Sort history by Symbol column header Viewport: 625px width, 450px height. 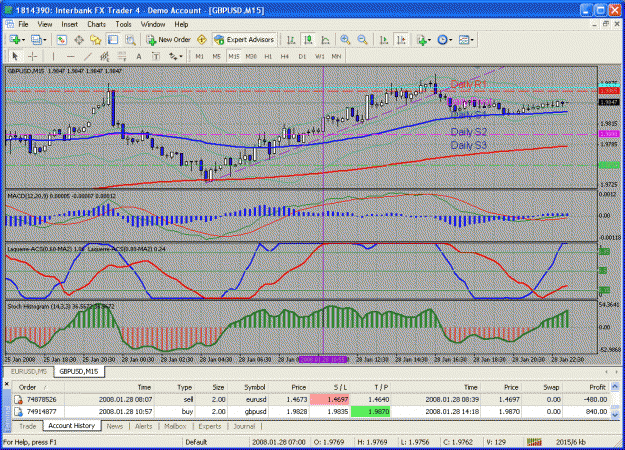(x=254, y=387)
